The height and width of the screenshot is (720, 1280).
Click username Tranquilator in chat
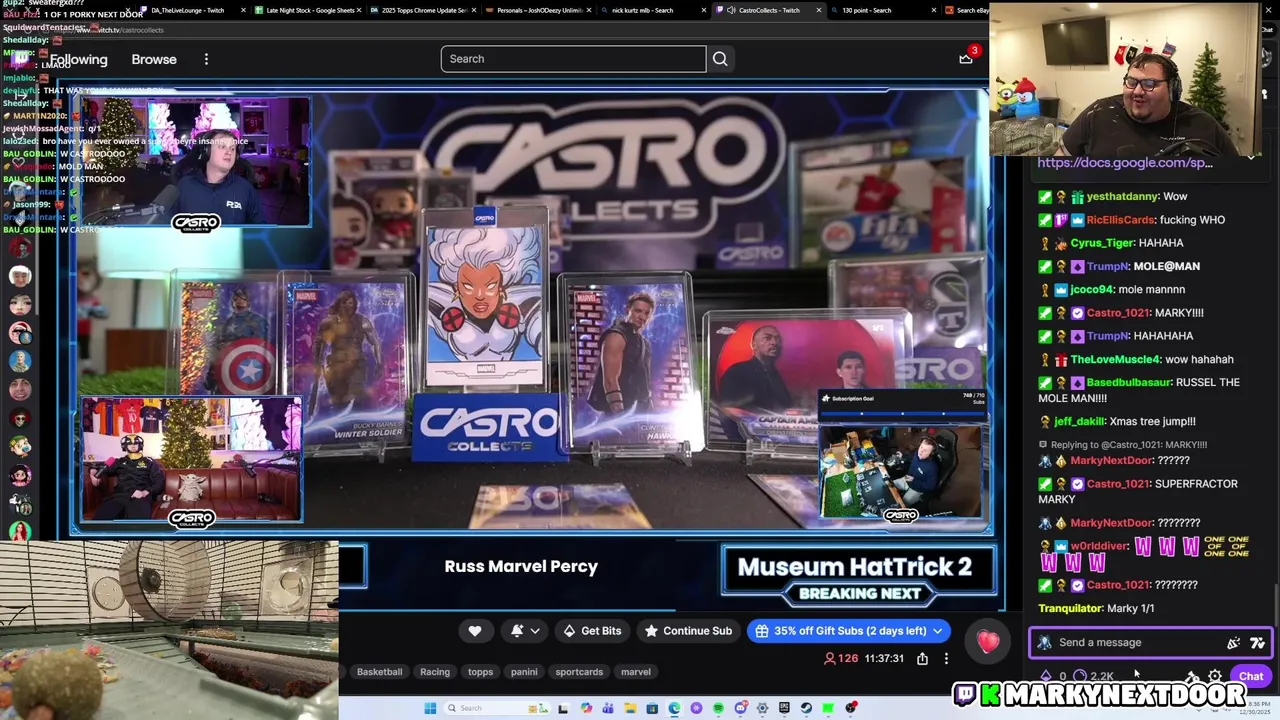click(1070, 608)
